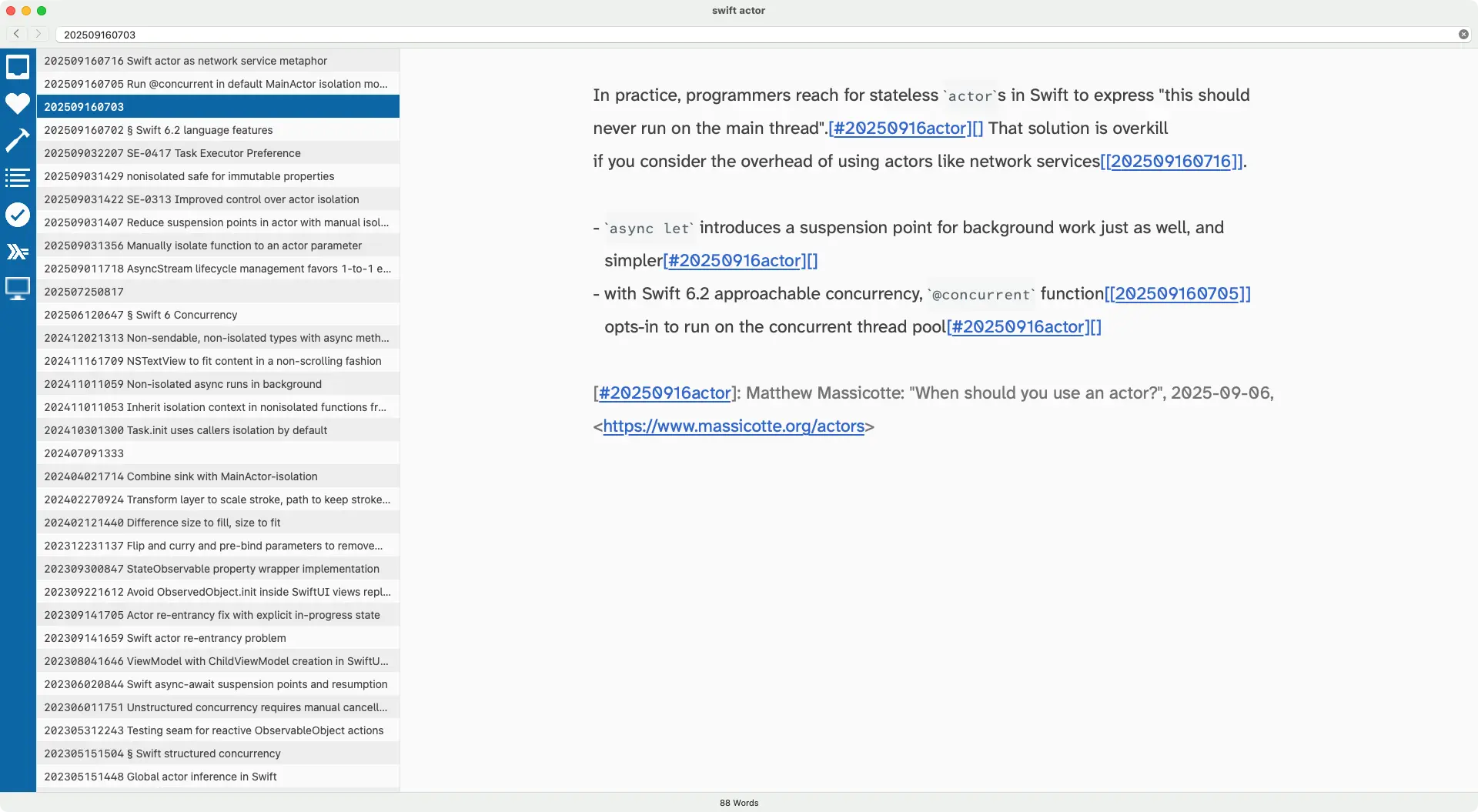Viewport: 1478px width, 812px height.
Task: Open the monitor display sidebar icon
Action: [18, 289]
